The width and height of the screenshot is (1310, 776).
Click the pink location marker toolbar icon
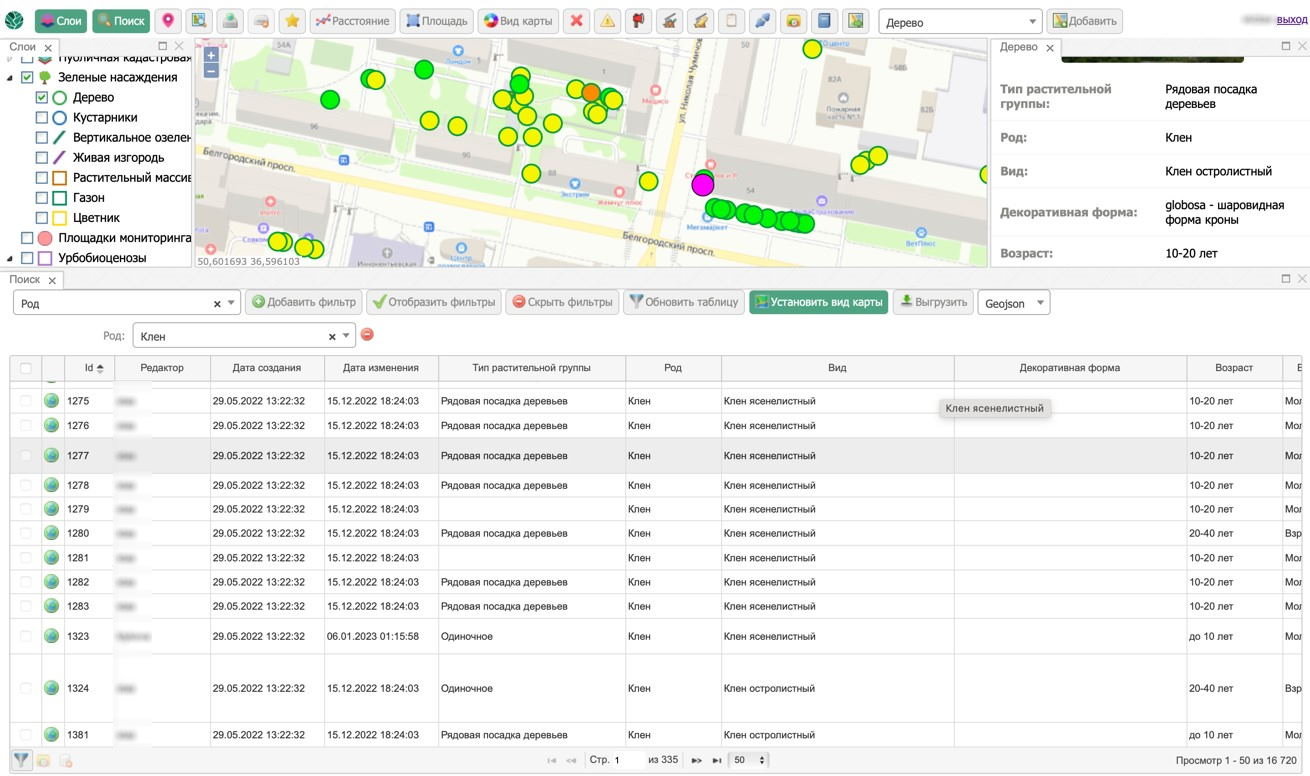tap(168, 21)
